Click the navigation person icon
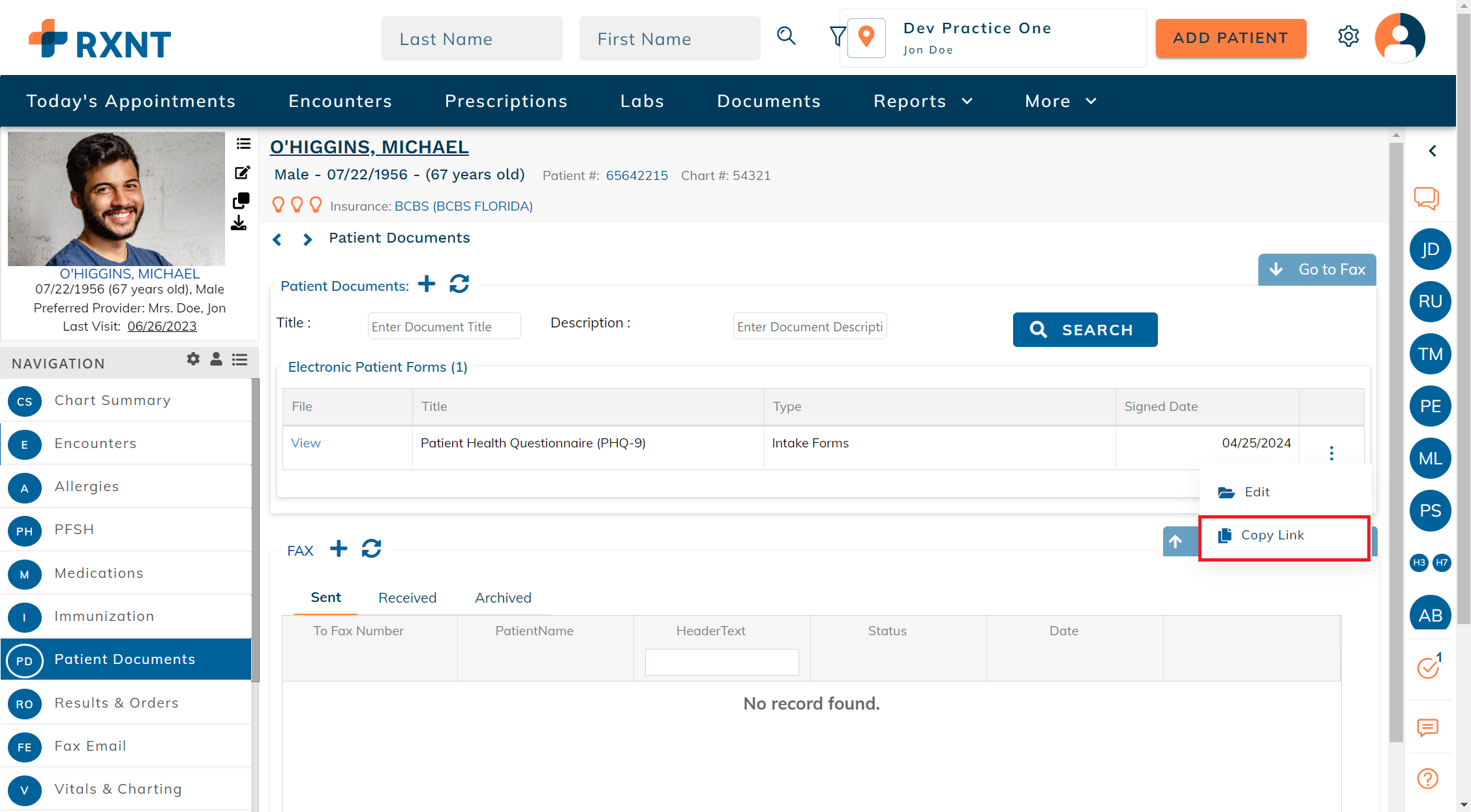1471x812 pixels. pos(216,359)
